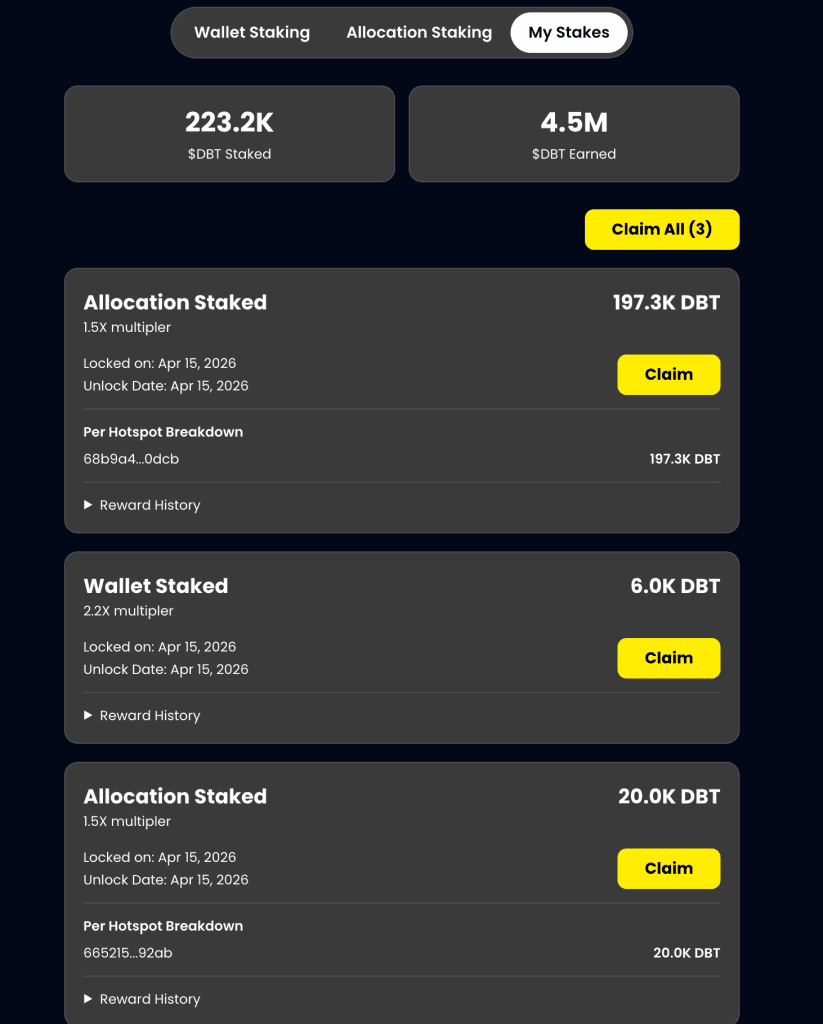Image resolution: width=823 pixels, height=1024 pixels.
Task: Expand Reward History under Wallet Staked
Action: tap(149, 715)
